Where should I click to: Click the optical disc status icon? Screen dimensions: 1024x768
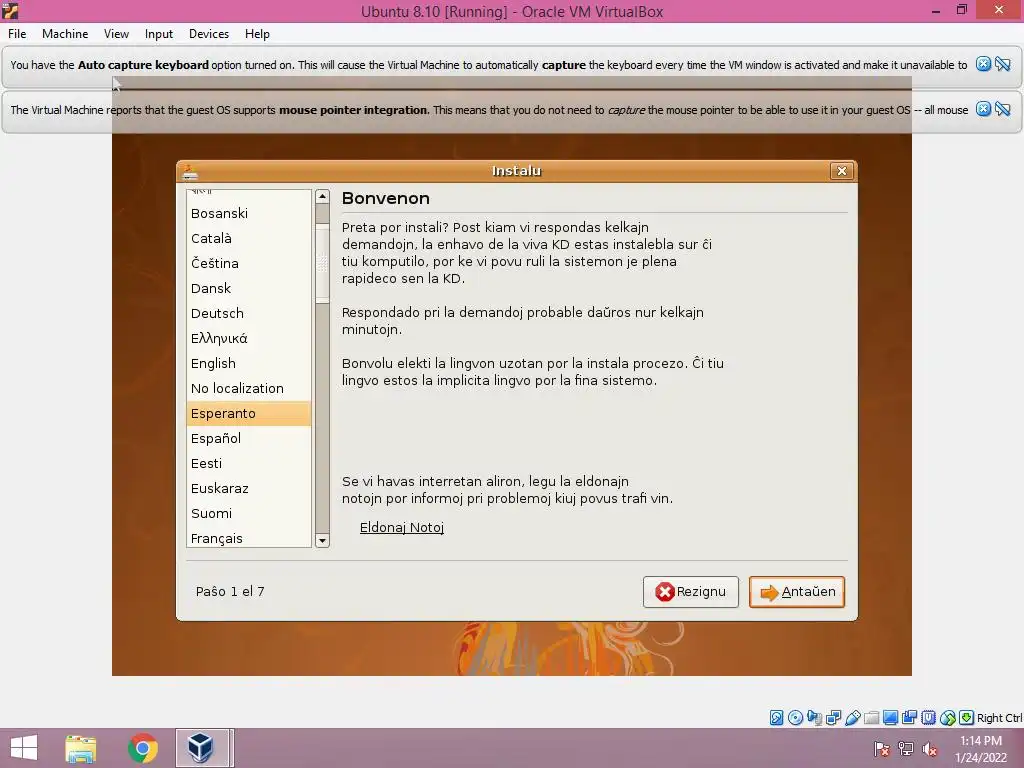(795, 718)
